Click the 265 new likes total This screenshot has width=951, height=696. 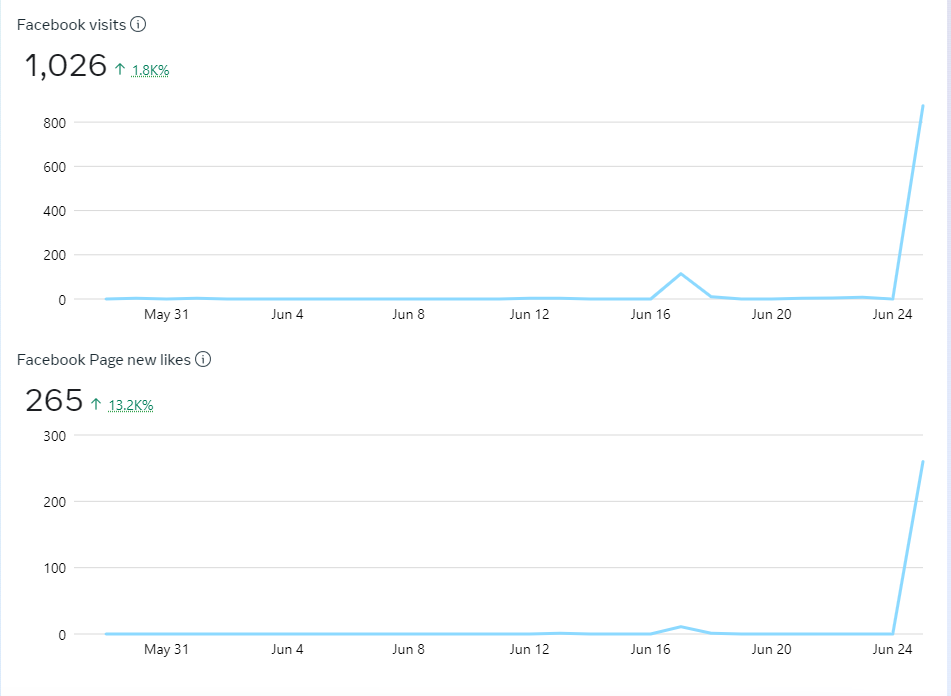click(x=54, y=401)
